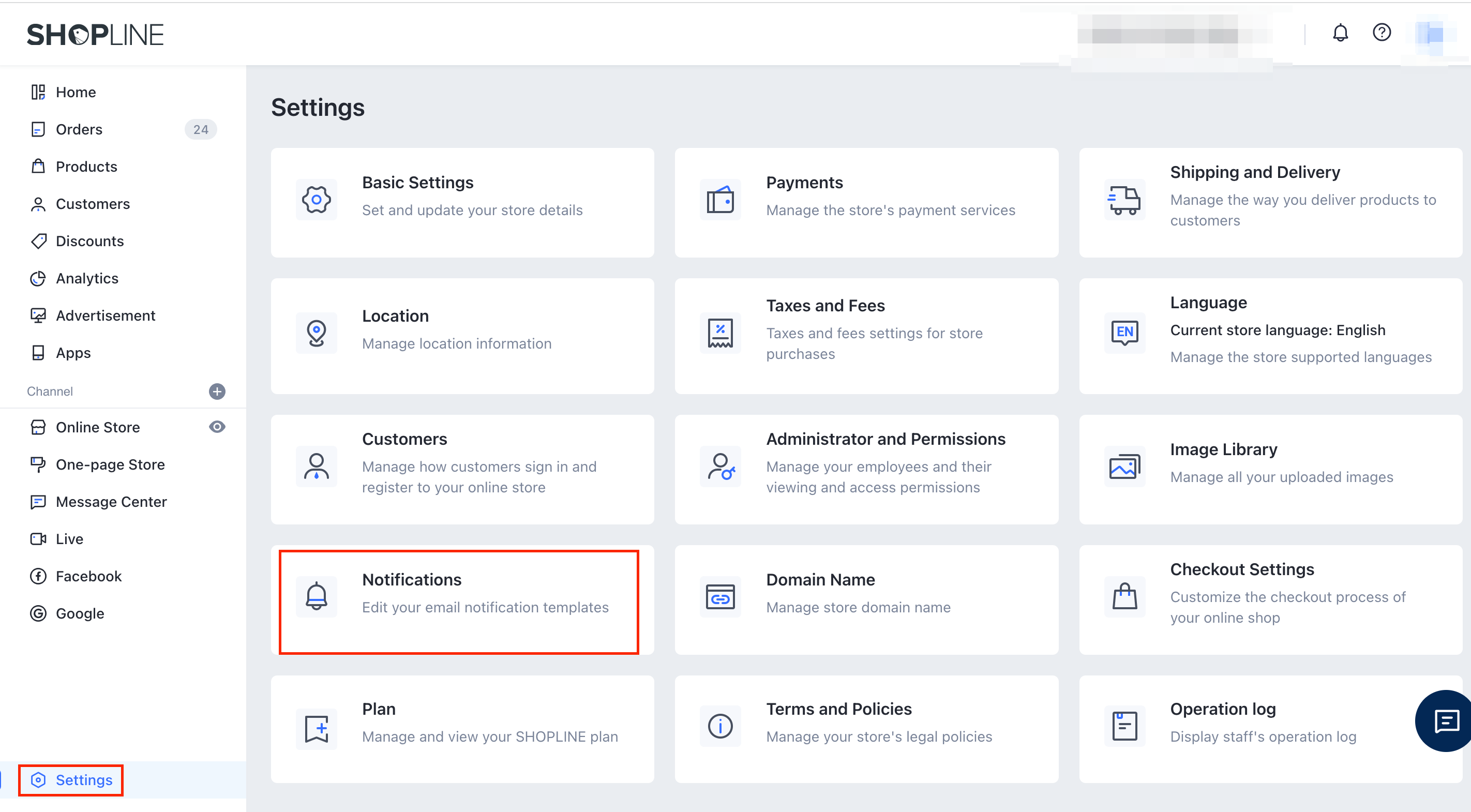The height and width of the screenshot is (812, 1471).
Task: Click the Language EN icon
Action: (1124, 333)
